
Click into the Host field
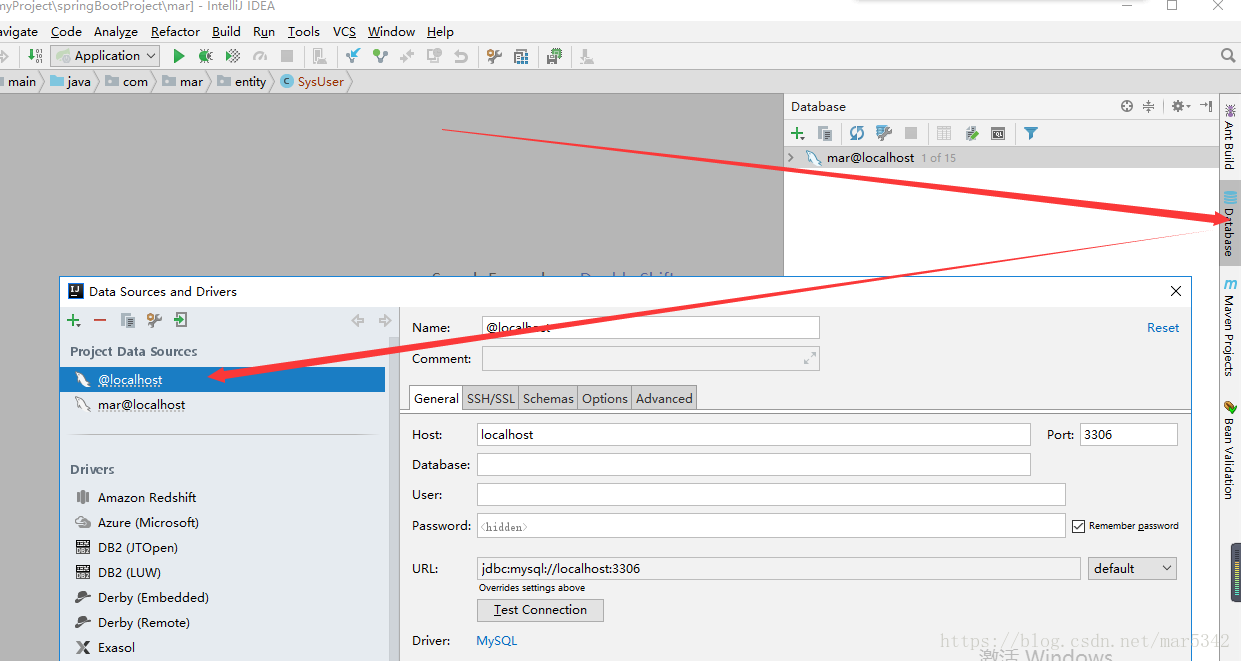click(x=754, y=435)
